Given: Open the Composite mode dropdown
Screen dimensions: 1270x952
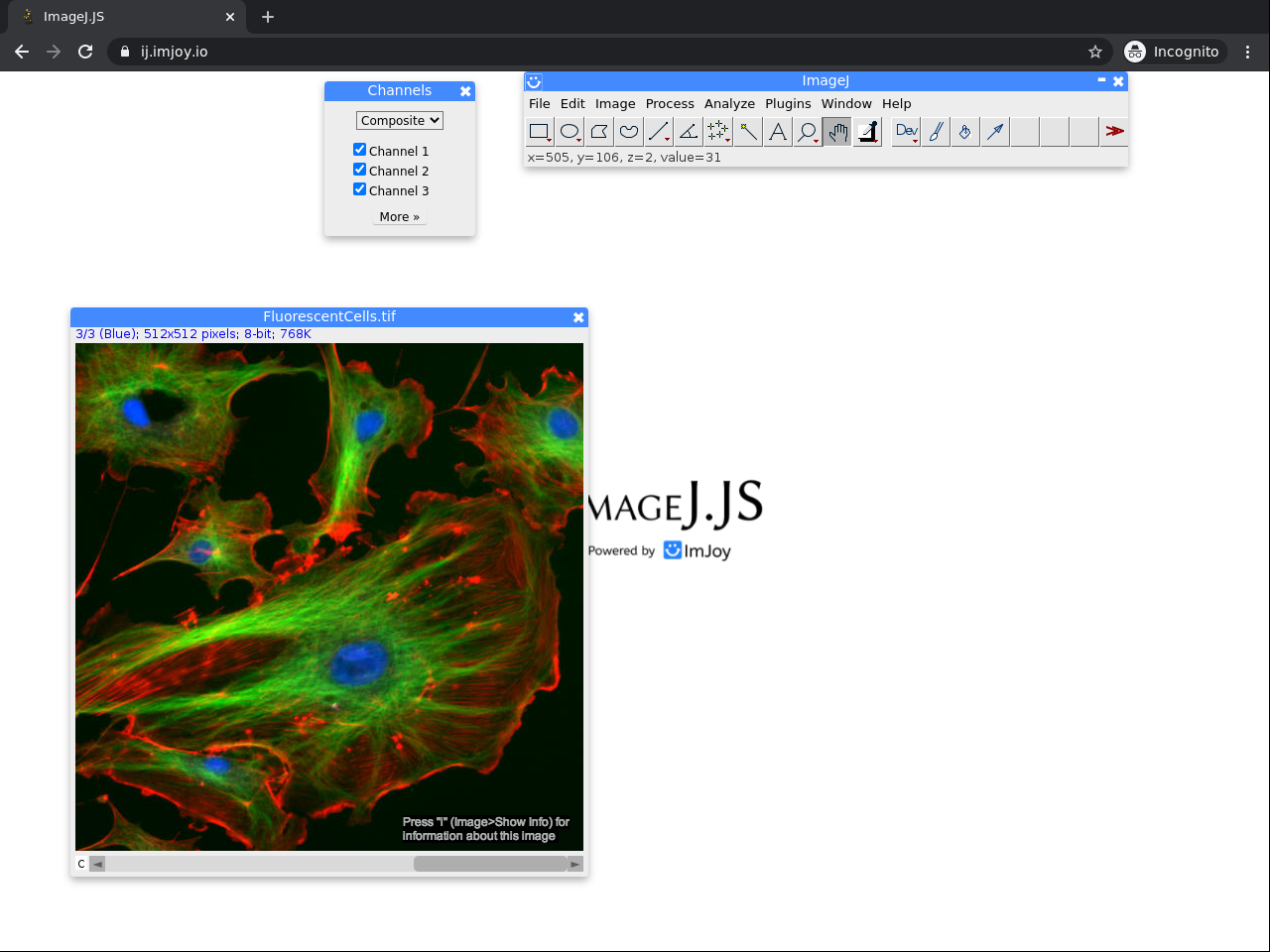Looking at the screenshot, I should (399, 120).
